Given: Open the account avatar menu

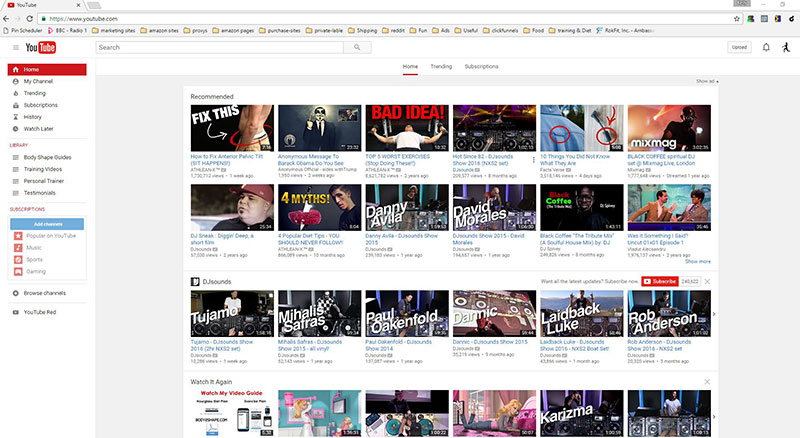Looking at the screenshot, I should (786, 47).
